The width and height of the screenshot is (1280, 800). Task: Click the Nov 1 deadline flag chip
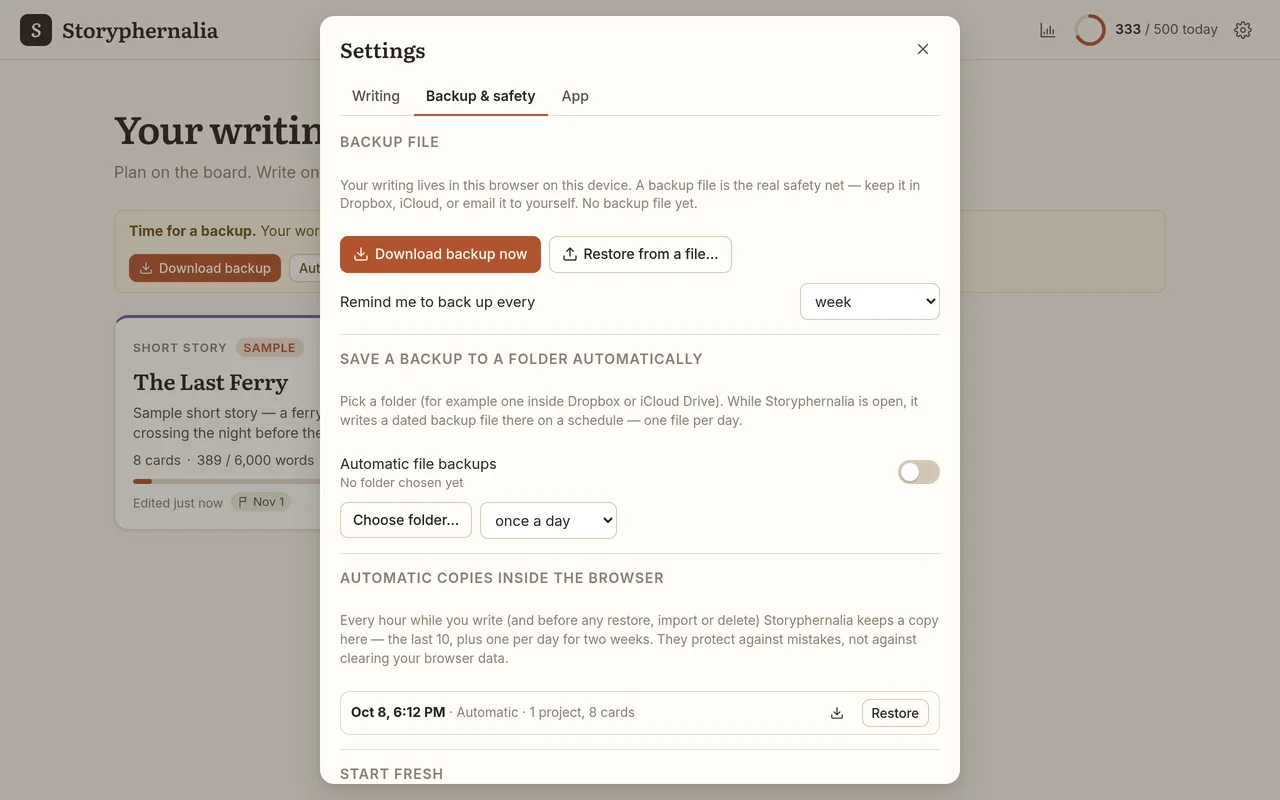click(261, 502)
